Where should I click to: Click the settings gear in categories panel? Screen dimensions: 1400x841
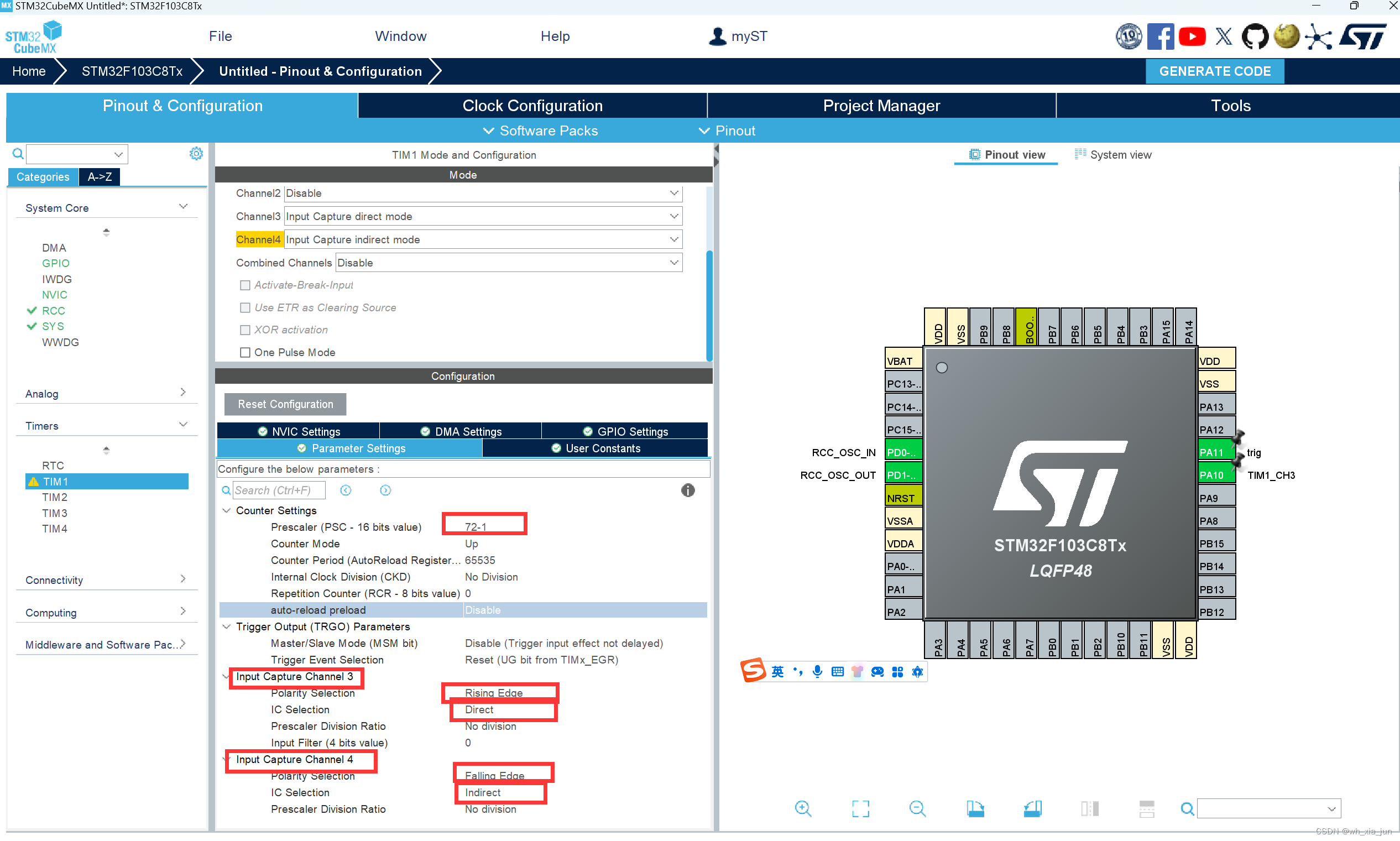[x=196, y=154]
